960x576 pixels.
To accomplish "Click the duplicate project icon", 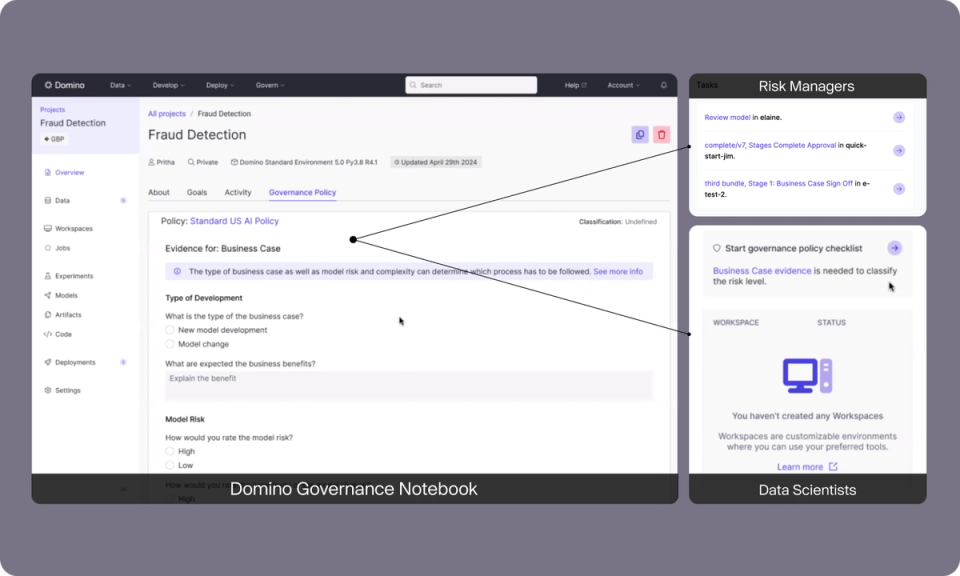I will tap(640, 134).
